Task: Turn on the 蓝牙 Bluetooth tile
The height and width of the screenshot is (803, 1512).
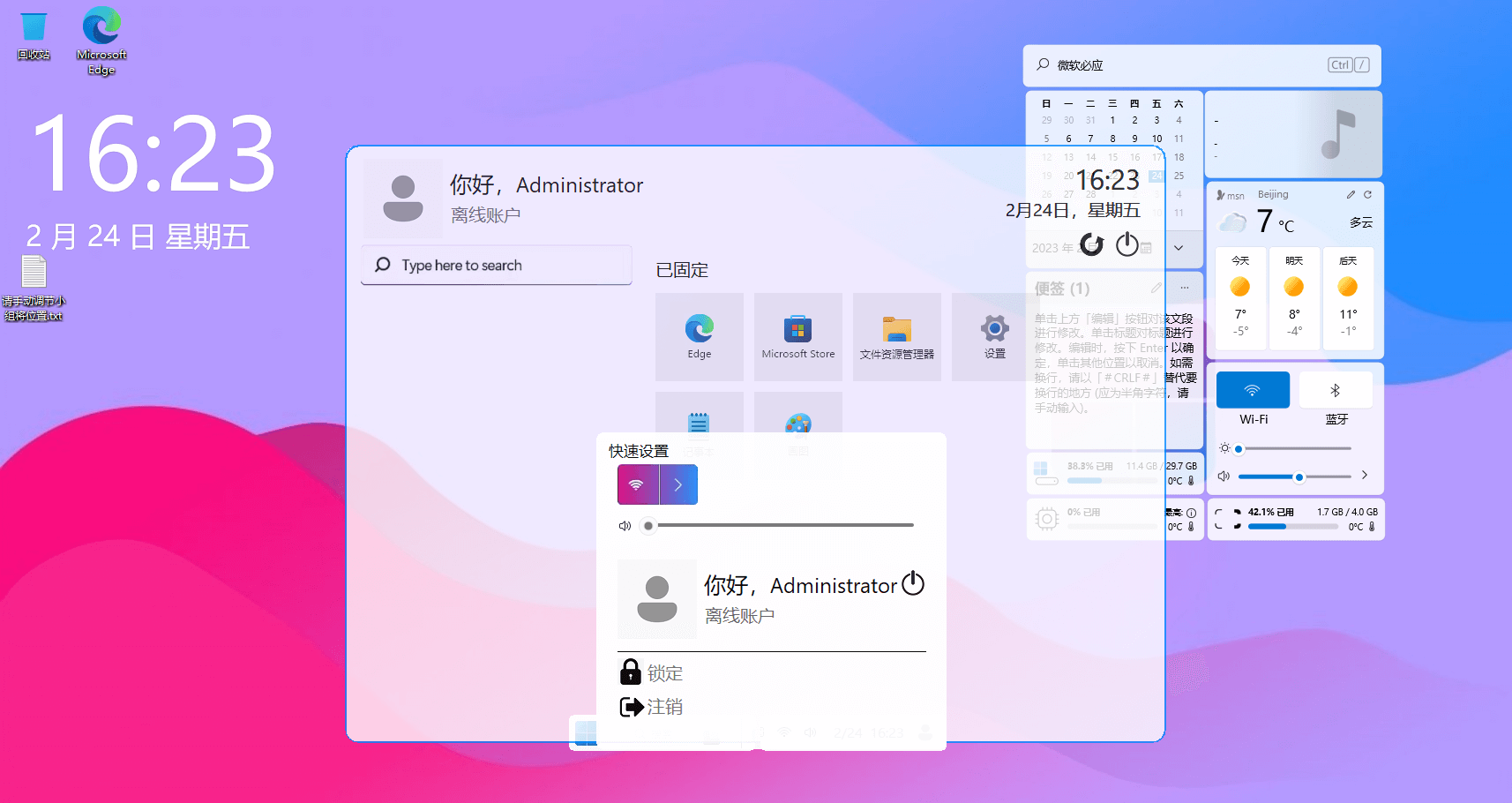Action: point(1336,390)
